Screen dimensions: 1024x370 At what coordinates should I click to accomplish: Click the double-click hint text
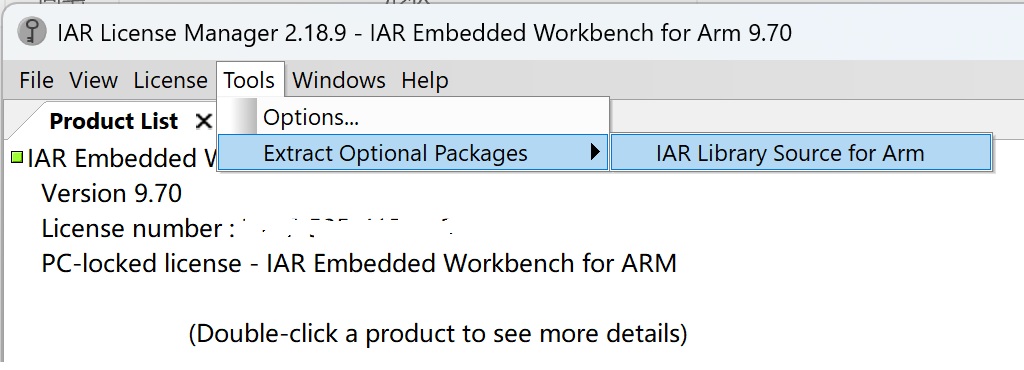coord(438,333)
